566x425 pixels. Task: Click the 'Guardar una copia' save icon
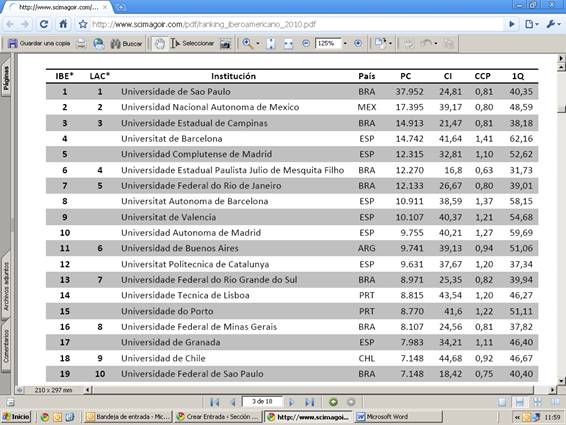[13, 44]
